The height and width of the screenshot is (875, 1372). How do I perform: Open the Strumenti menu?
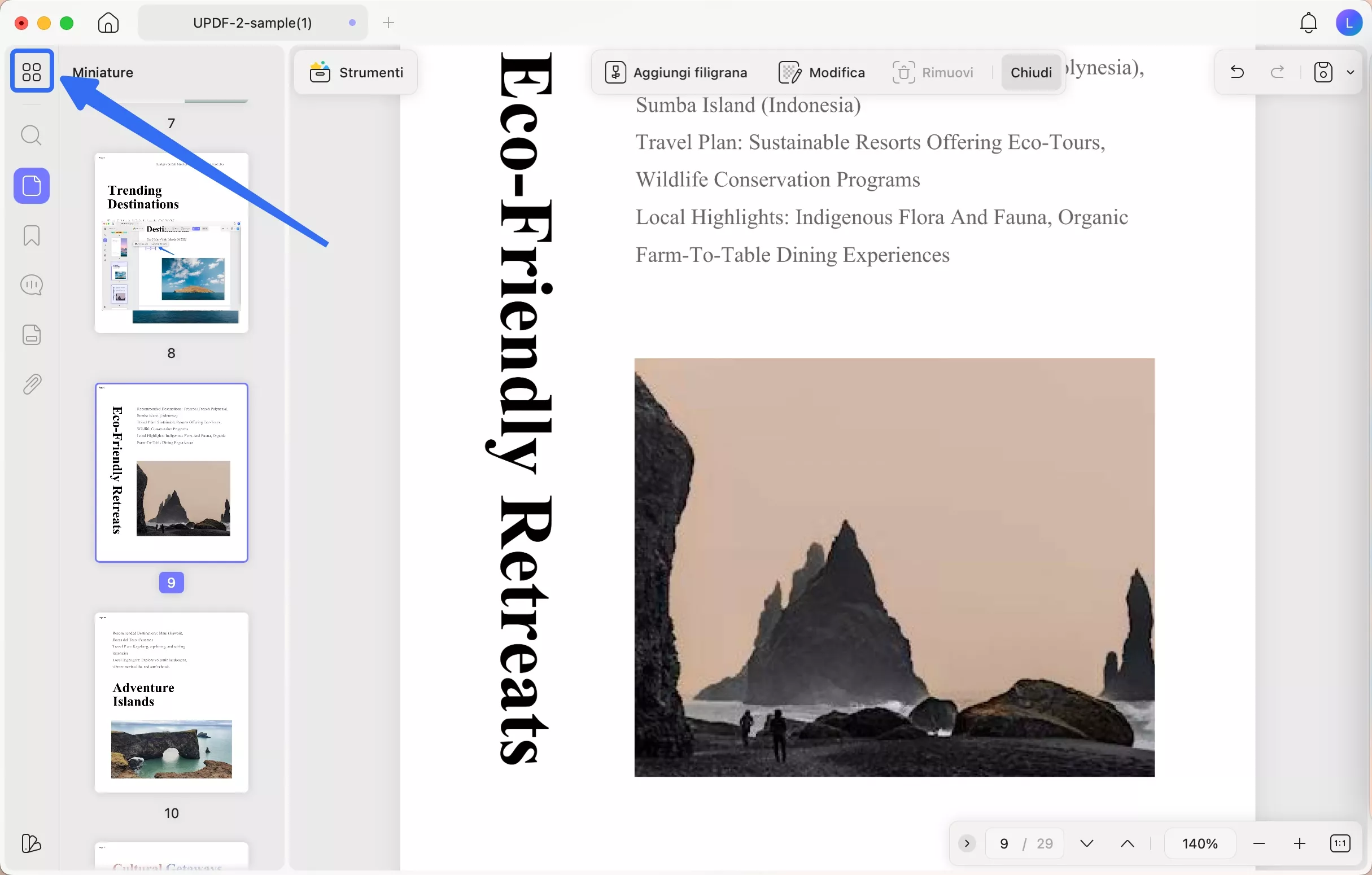click(x=355, y=72)
